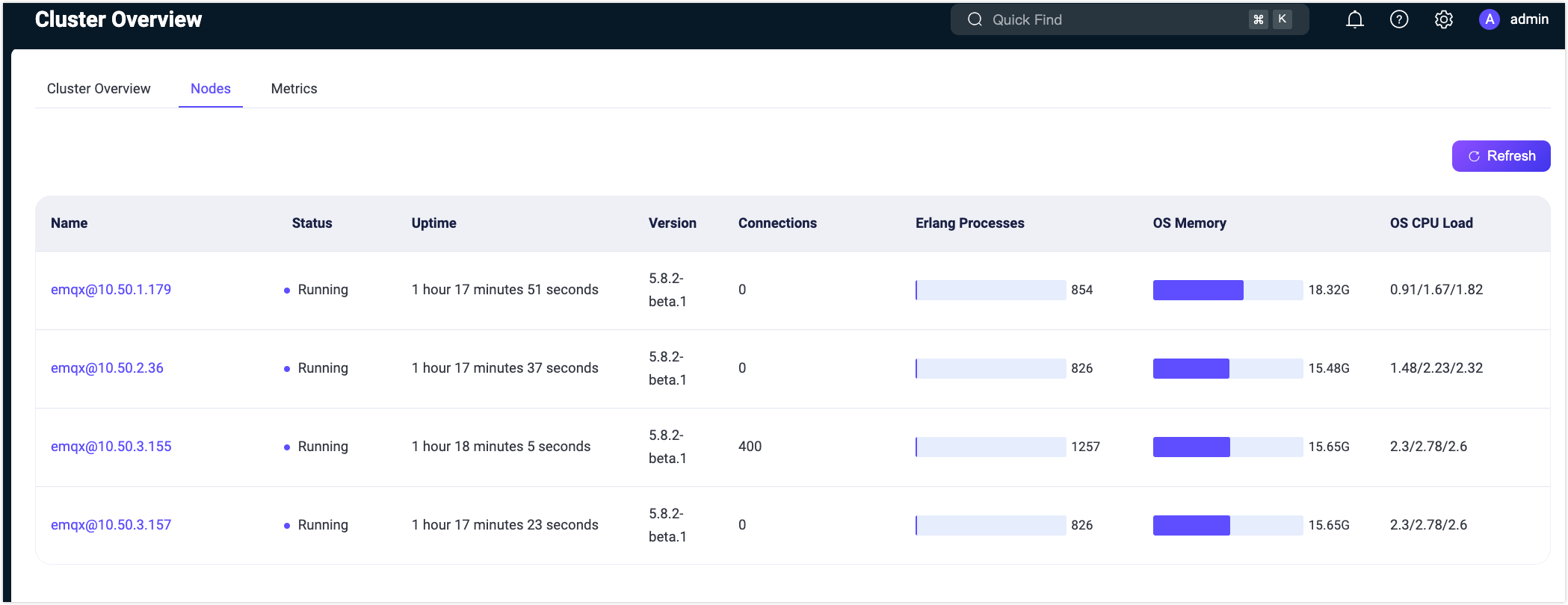Click the help question mark icon

1398,20
